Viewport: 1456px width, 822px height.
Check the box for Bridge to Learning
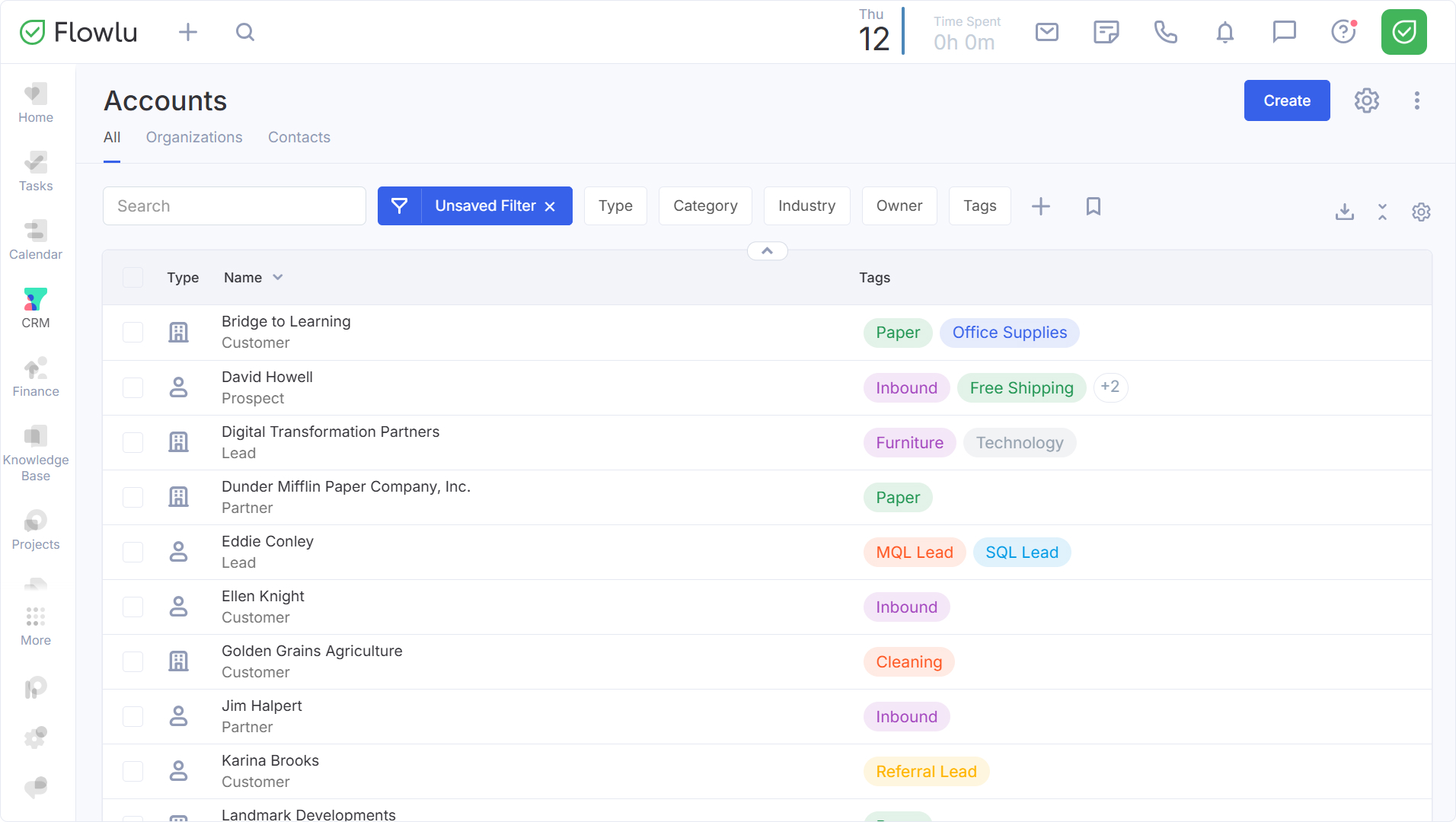133,333
